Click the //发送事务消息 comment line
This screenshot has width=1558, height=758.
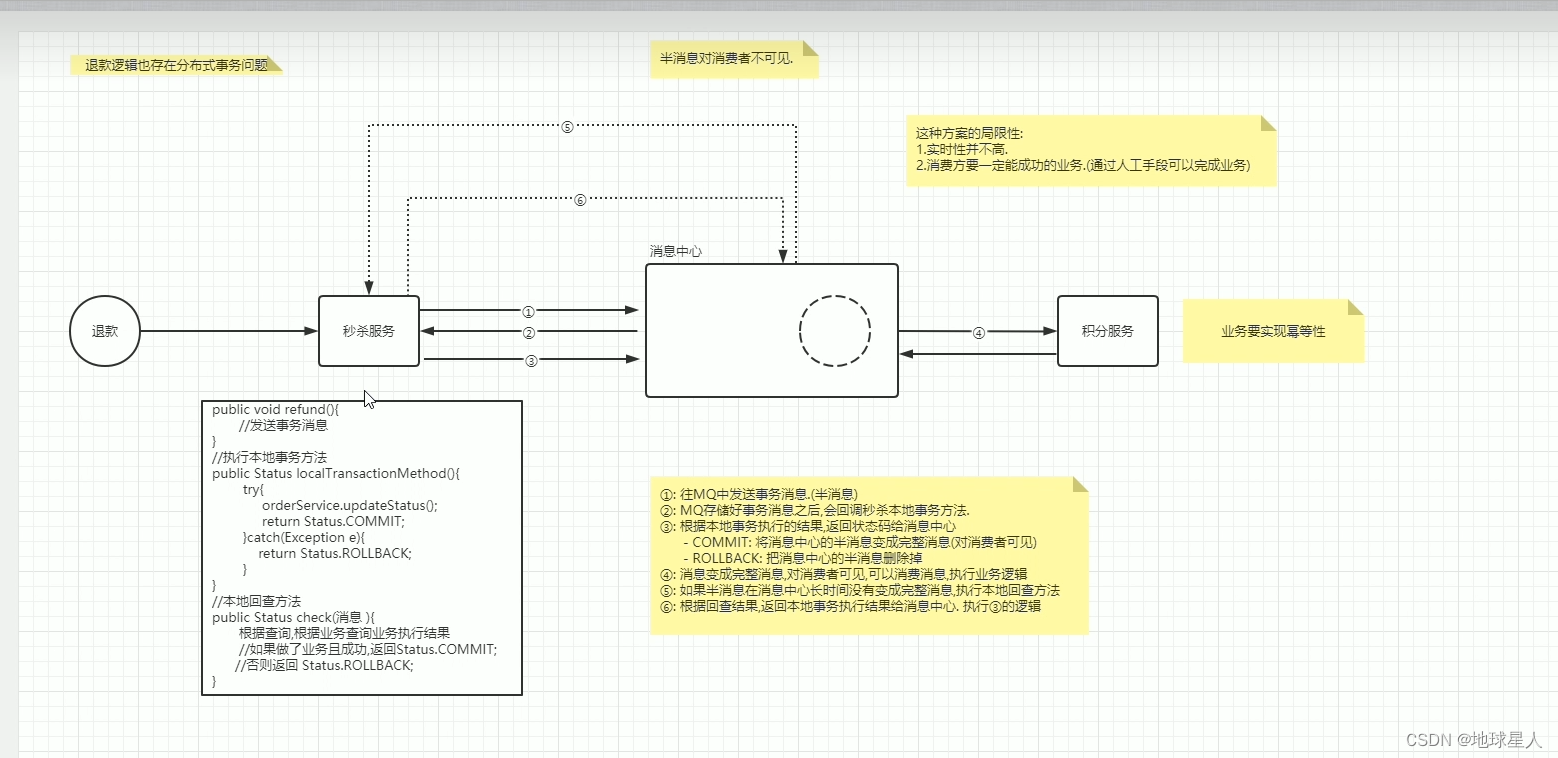click(x=284, y=425)
